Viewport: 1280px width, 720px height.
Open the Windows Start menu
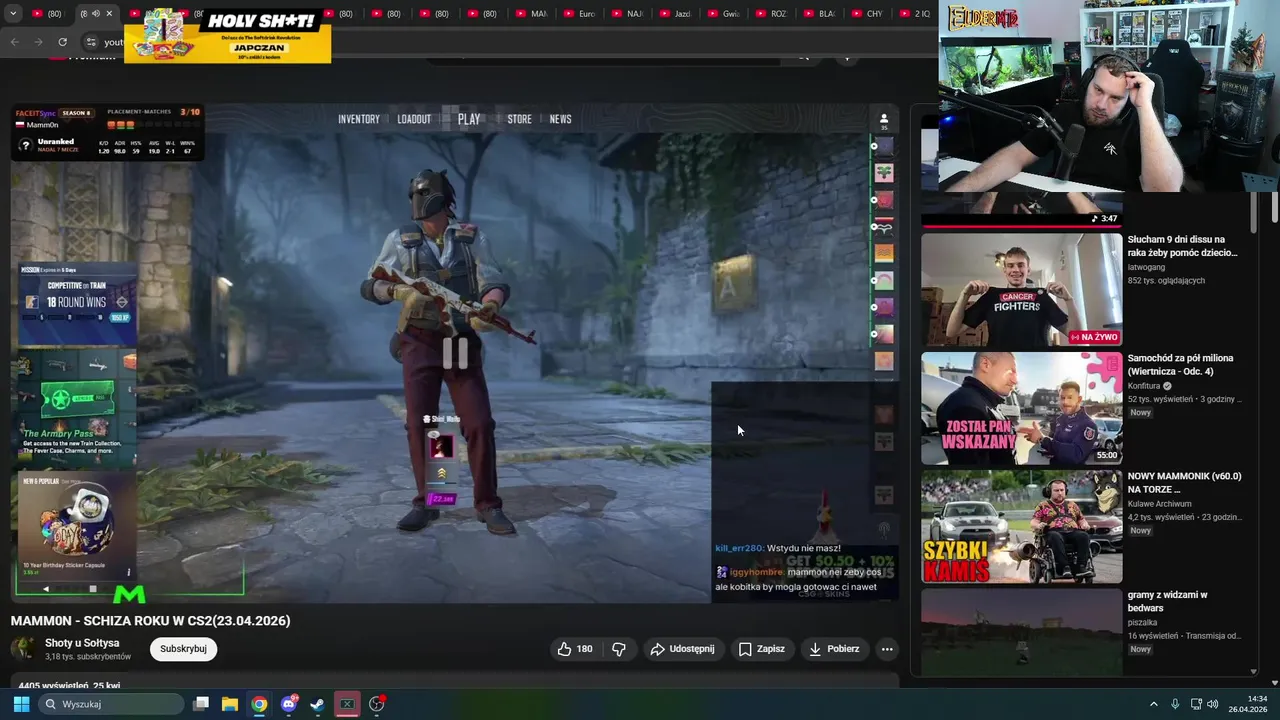[x=21, y=704]
